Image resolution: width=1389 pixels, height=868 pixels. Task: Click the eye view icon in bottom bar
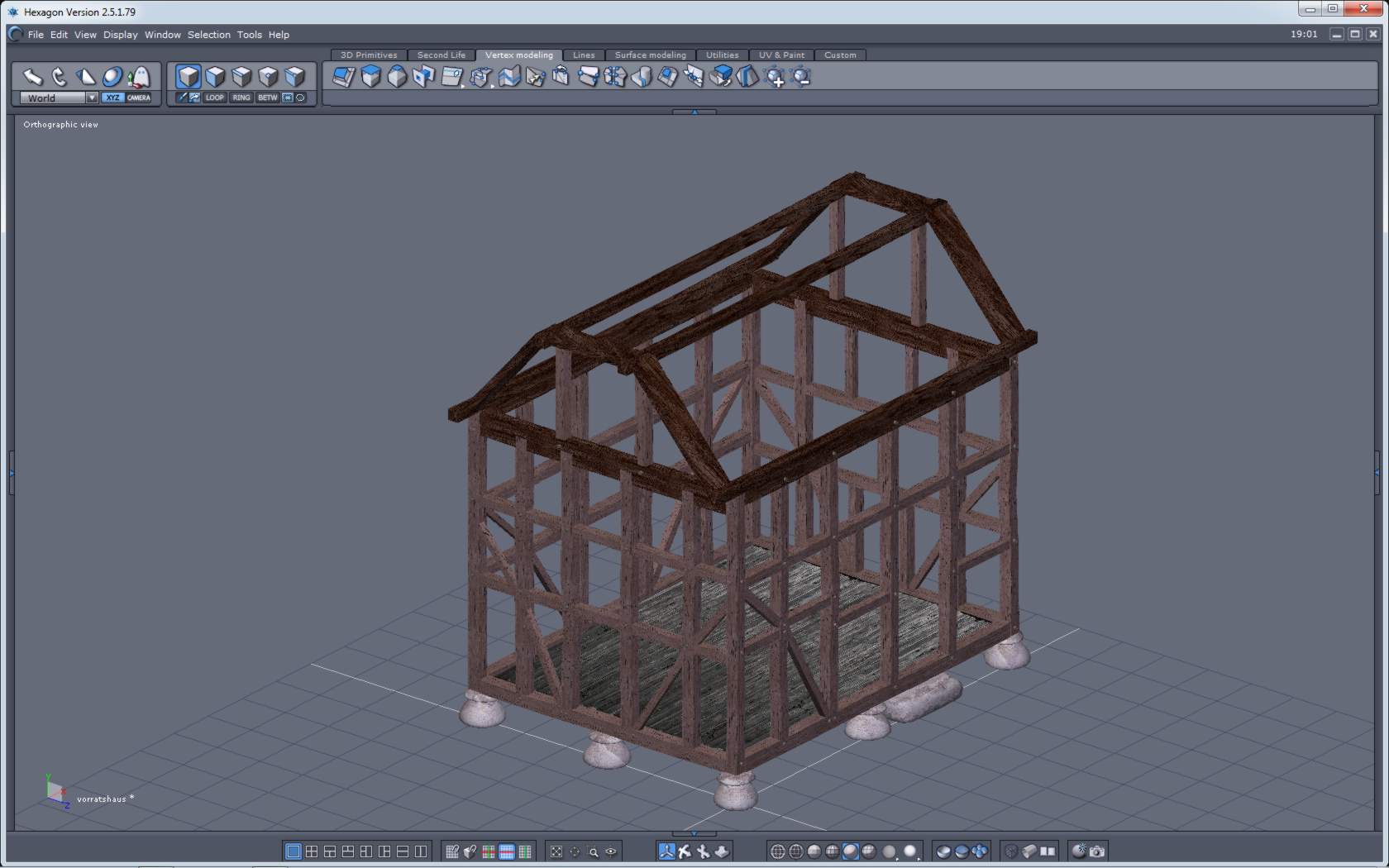click(611, 851)
